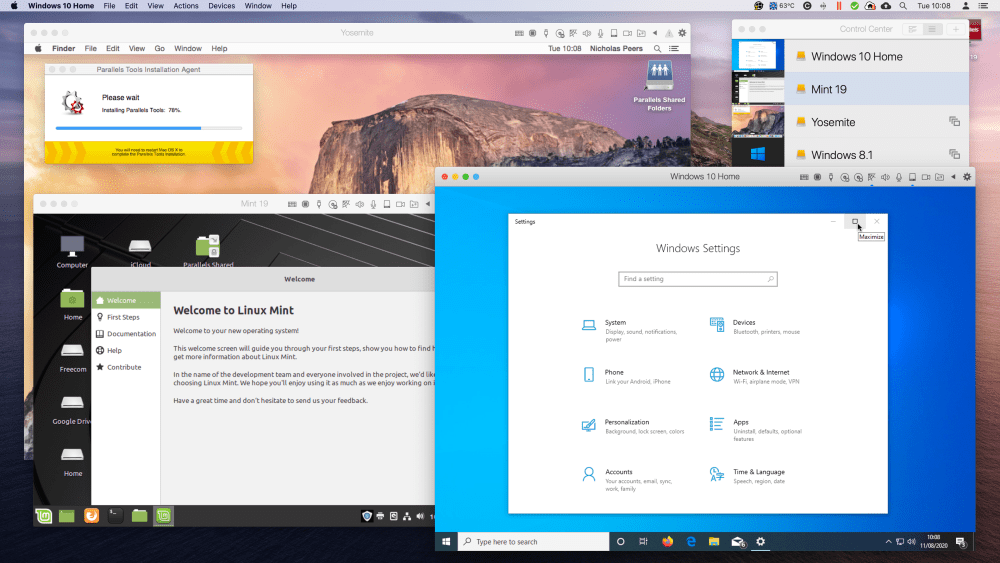Image resolution: width=1000 pixels, height=563 pixels.
Task: Open notification list icon in Yosemite menu bar
Action: click(673, 48)
